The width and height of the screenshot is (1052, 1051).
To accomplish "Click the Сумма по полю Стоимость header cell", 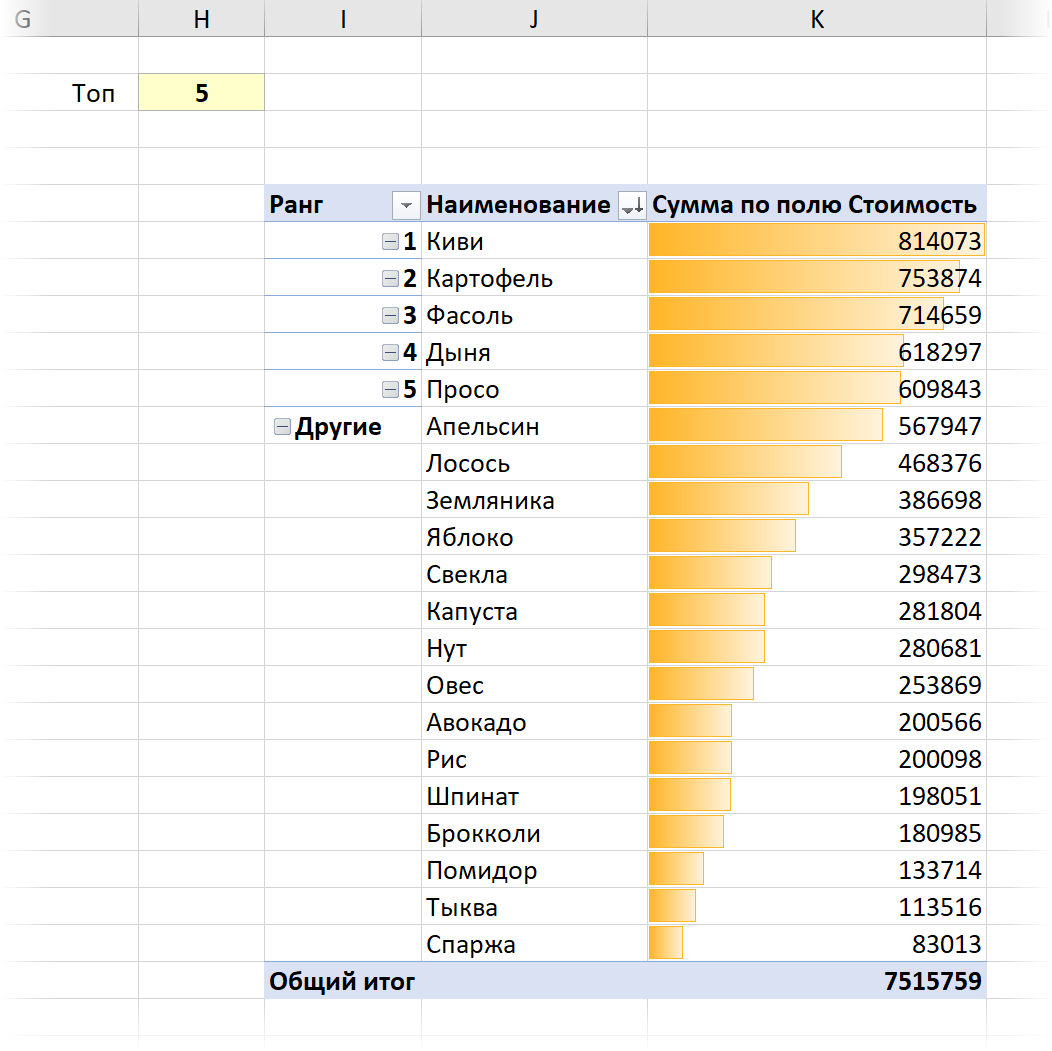I will pyautogui.click(x=815, y=205).
